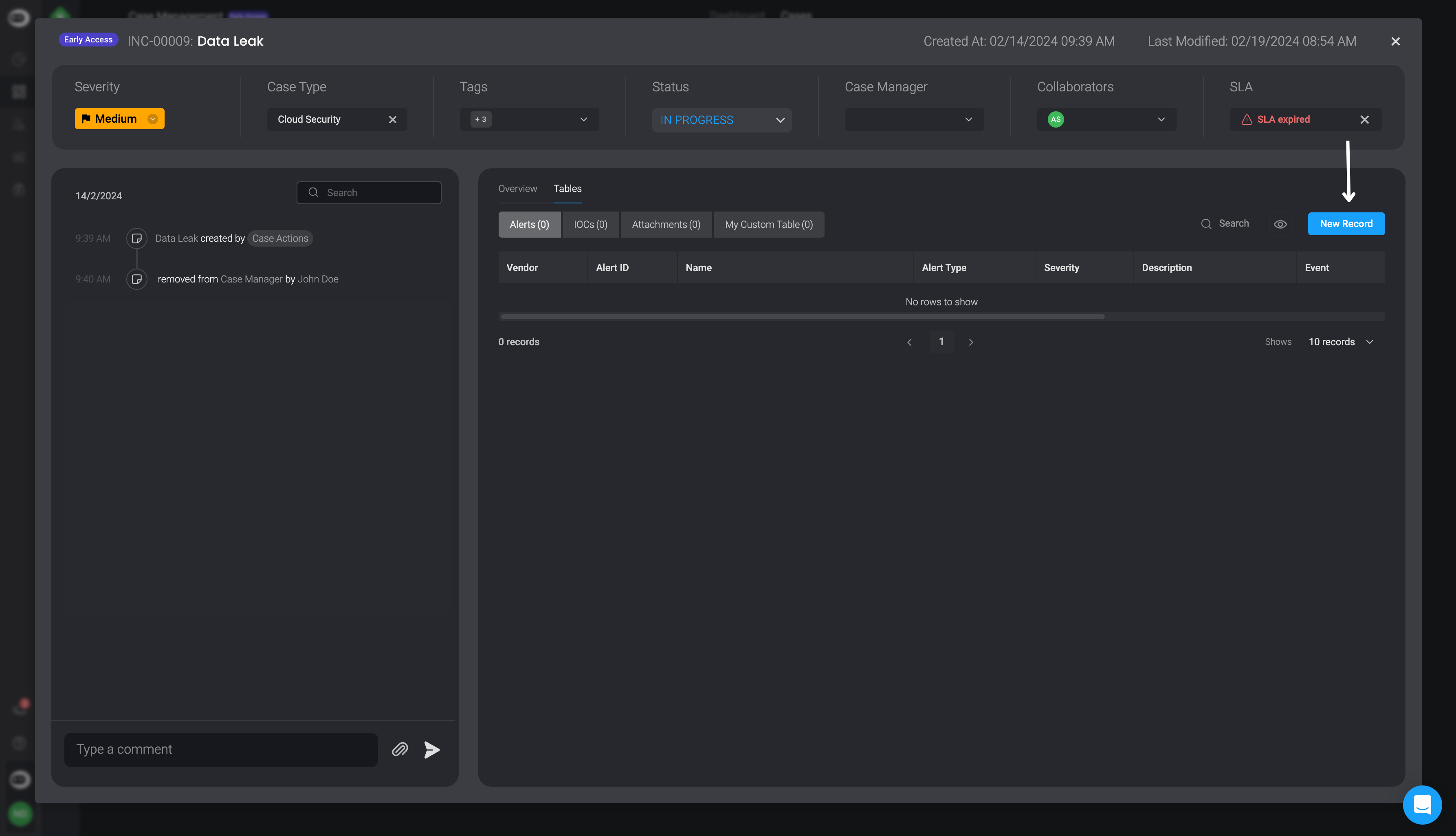Sort by the Name column header

pyautogui.click(x=795, y=267)
